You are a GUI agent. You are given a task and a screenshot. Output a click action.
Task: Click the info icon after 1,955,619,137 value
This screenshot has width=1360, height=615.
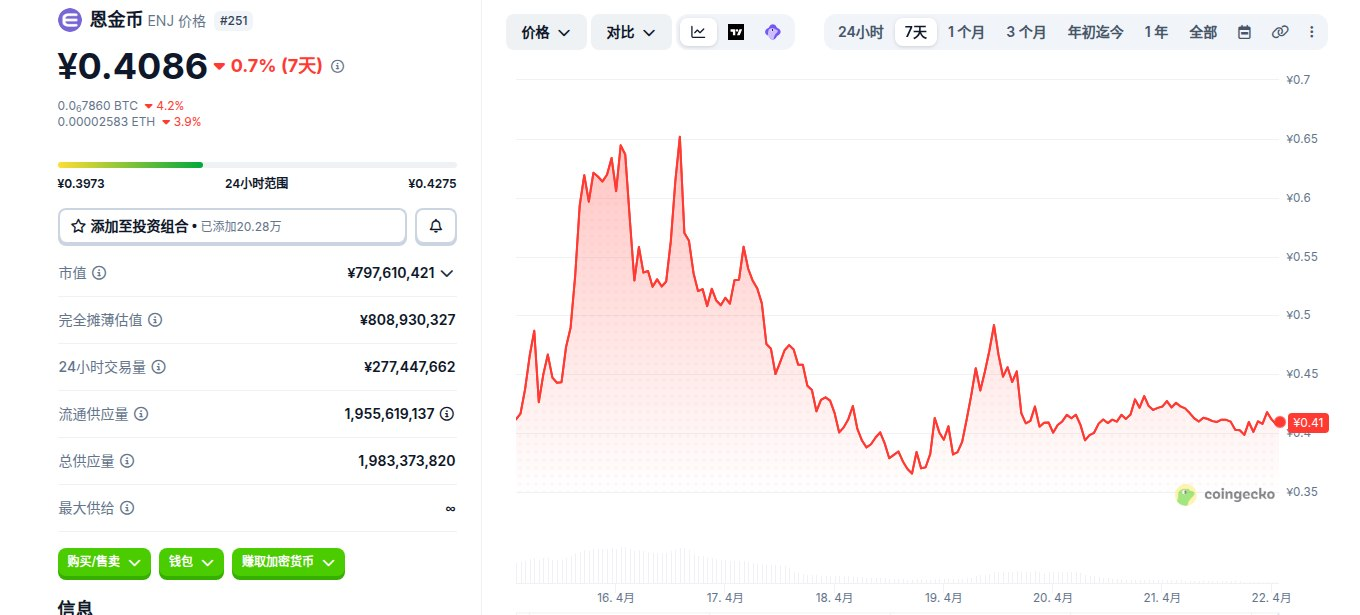point(447,414)
